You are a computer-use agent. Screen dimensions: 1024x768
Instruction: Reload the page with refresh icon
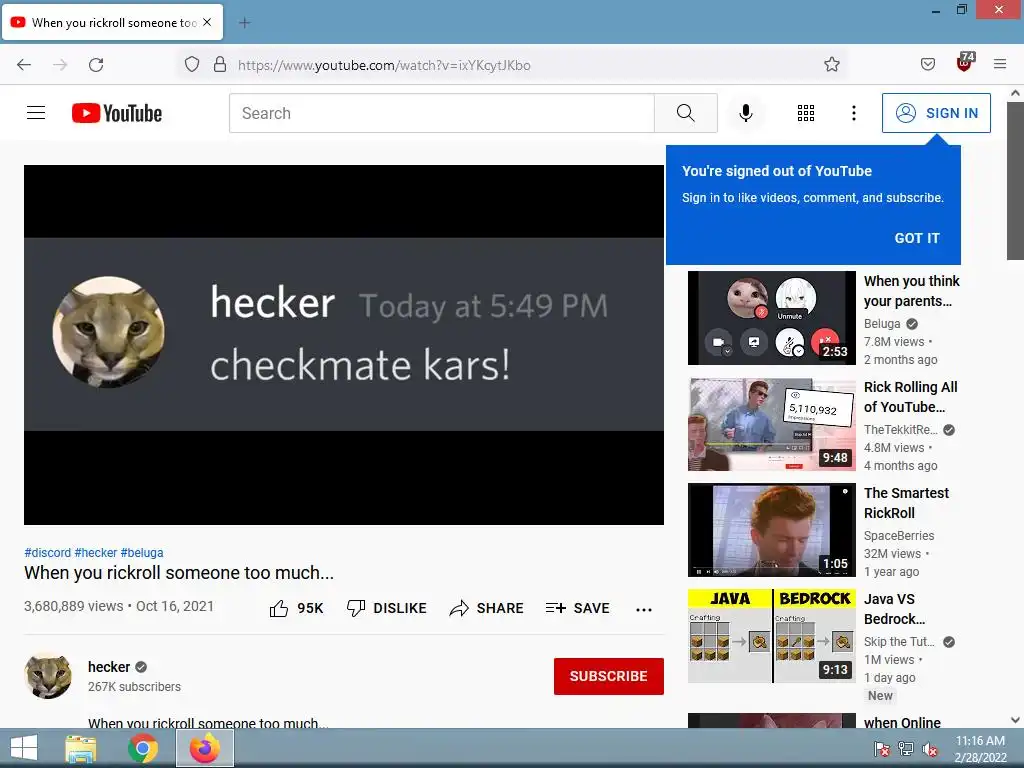pos(96,65)
